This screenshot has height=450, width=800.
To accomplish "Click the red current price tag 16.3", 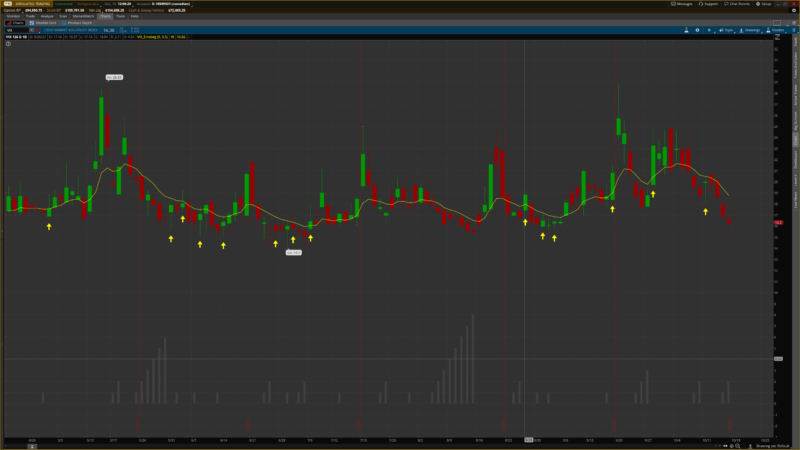I will [x=778, y=222].
